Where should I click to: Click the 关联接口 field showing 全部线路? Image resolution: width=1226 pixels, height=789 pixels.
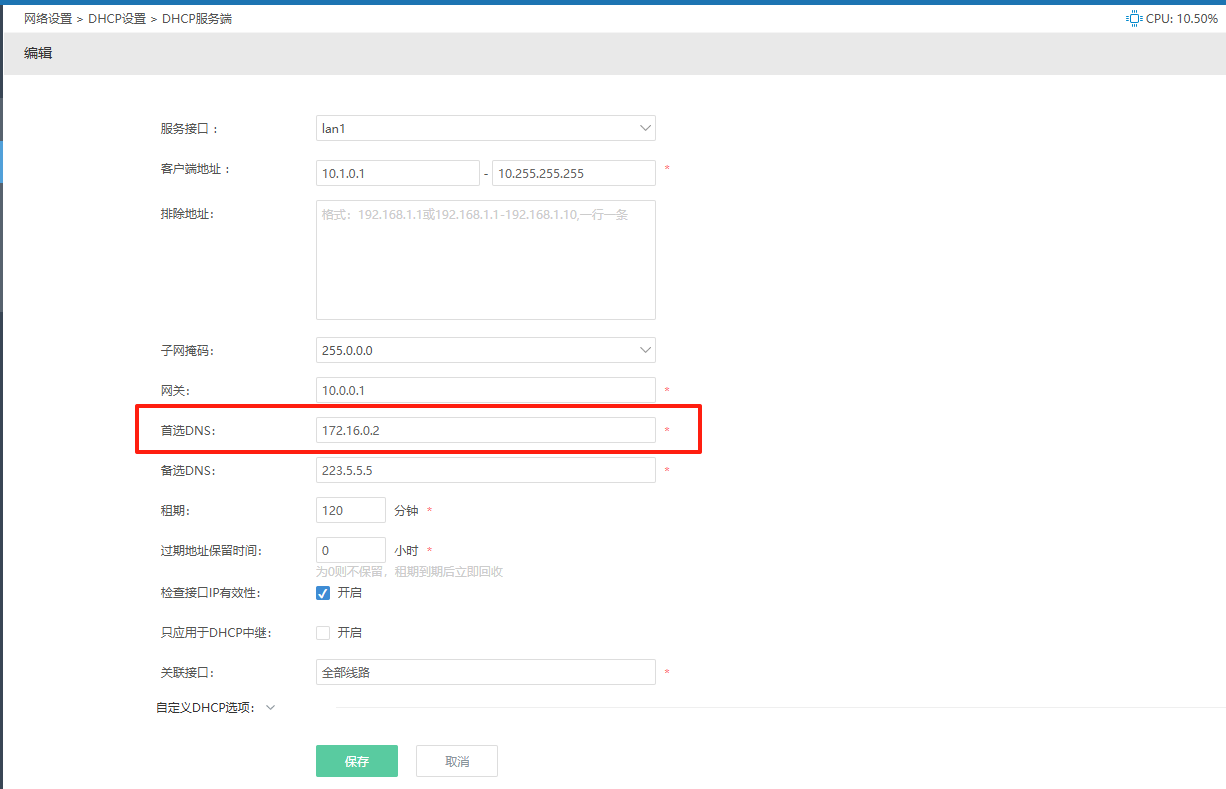(485, 672)
